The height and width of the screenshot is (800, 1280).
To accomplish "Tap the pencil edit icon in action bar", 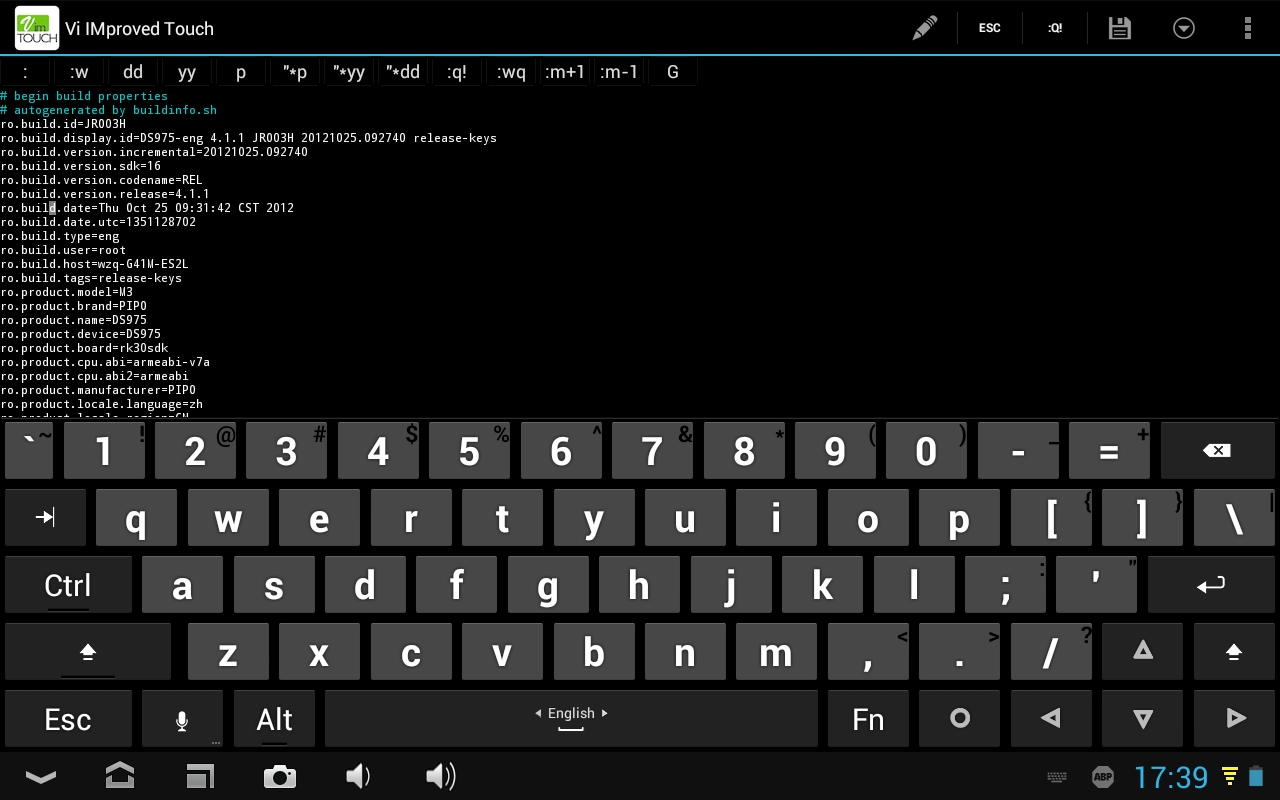I will tap(925, 28).
